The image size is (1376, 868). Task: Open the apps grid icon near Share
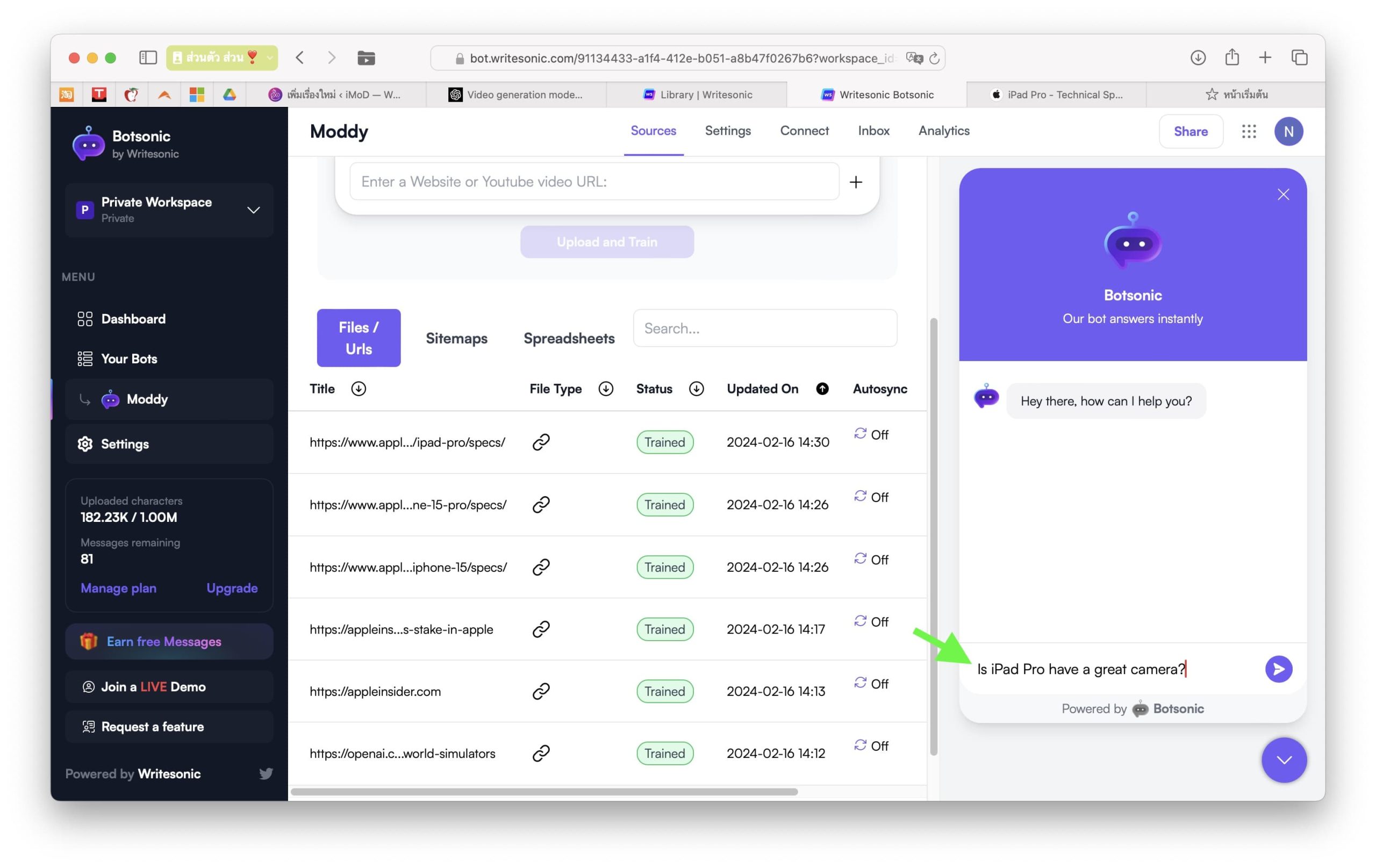[x=1249, y=132]
